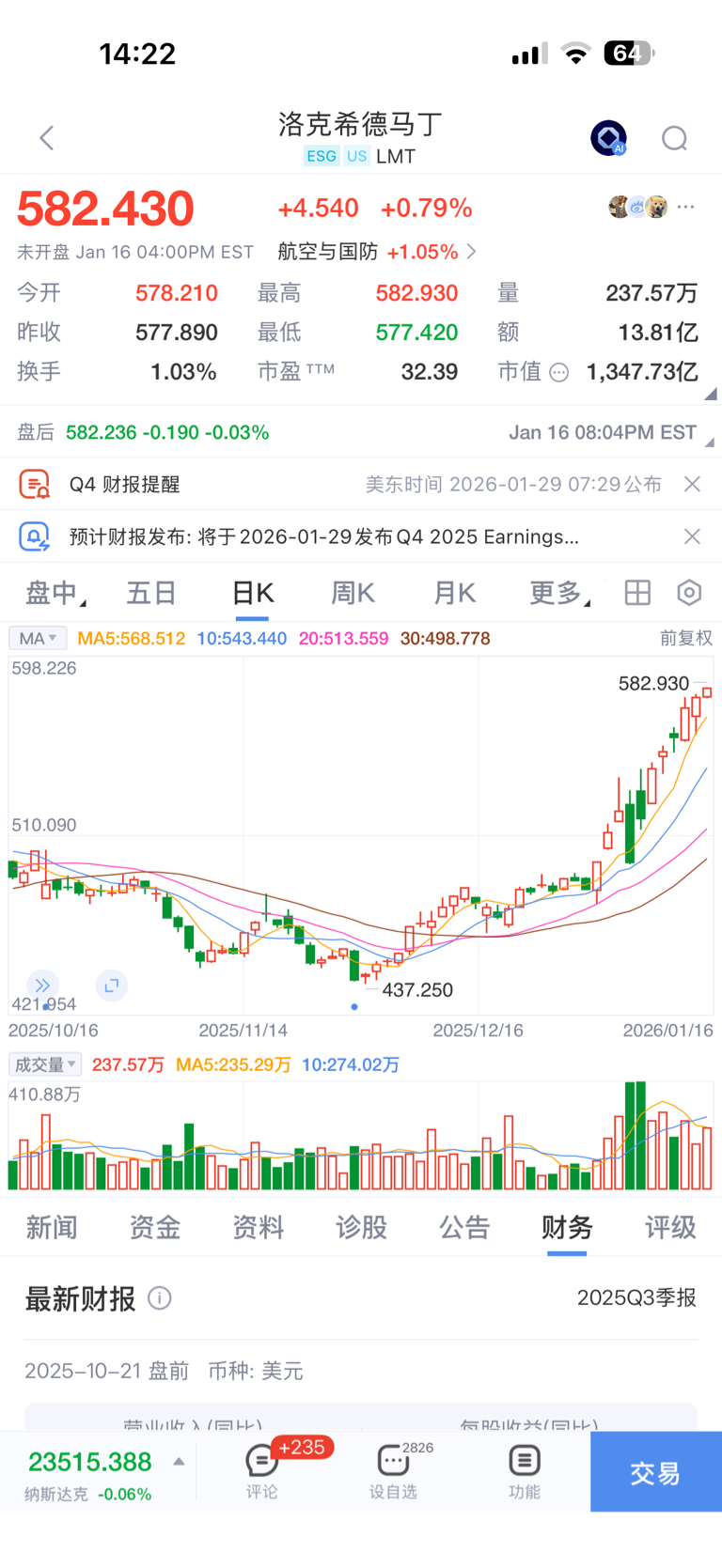
Task: Tap the search magnifier icon
Action: click(x=675, y=139)
